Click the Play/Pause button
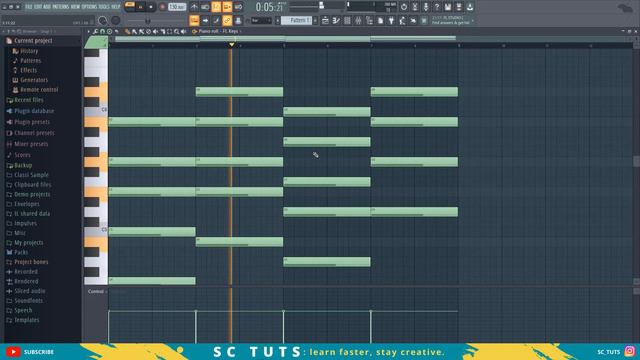Image resolution: width=640 pixels, height=360 pixels. click(x=140, y=7)
